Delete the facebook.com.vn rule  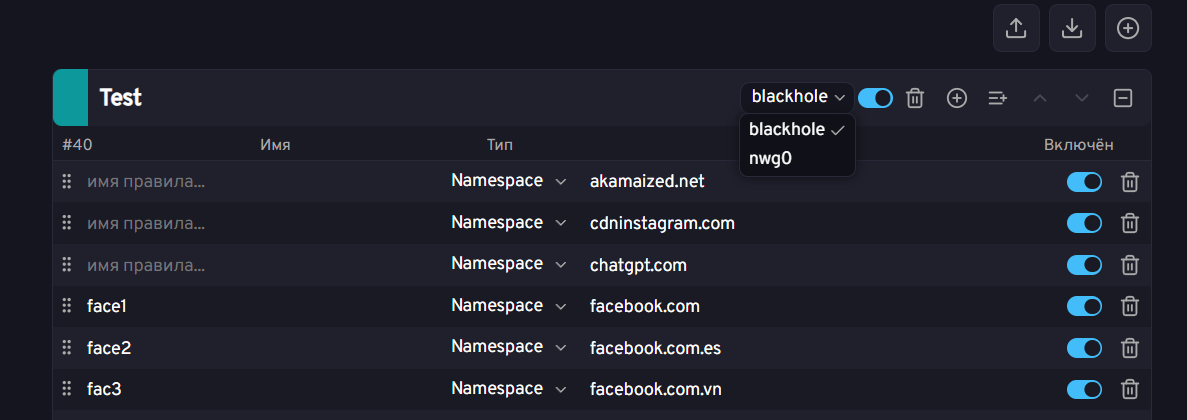coord(1129,389)
